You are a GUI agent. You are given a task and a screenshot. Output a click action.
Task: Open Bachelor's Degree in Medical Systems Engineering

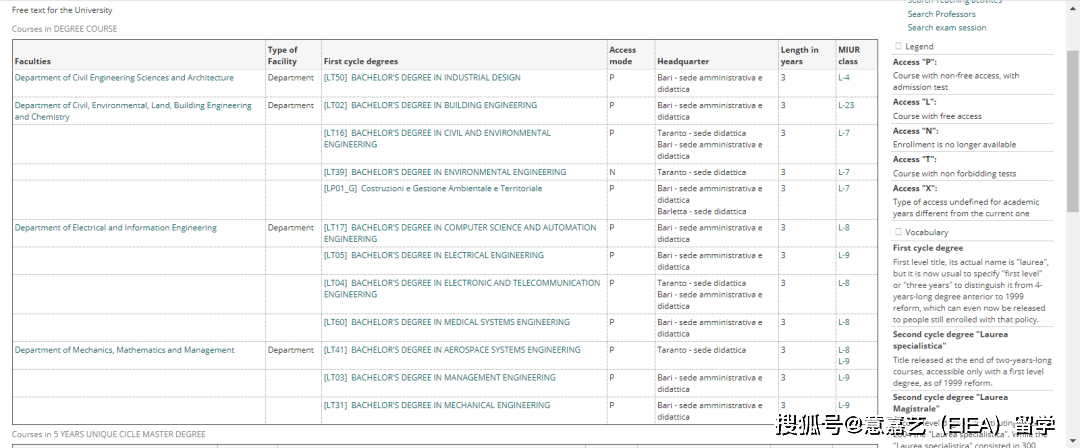[x=460, y=322]
